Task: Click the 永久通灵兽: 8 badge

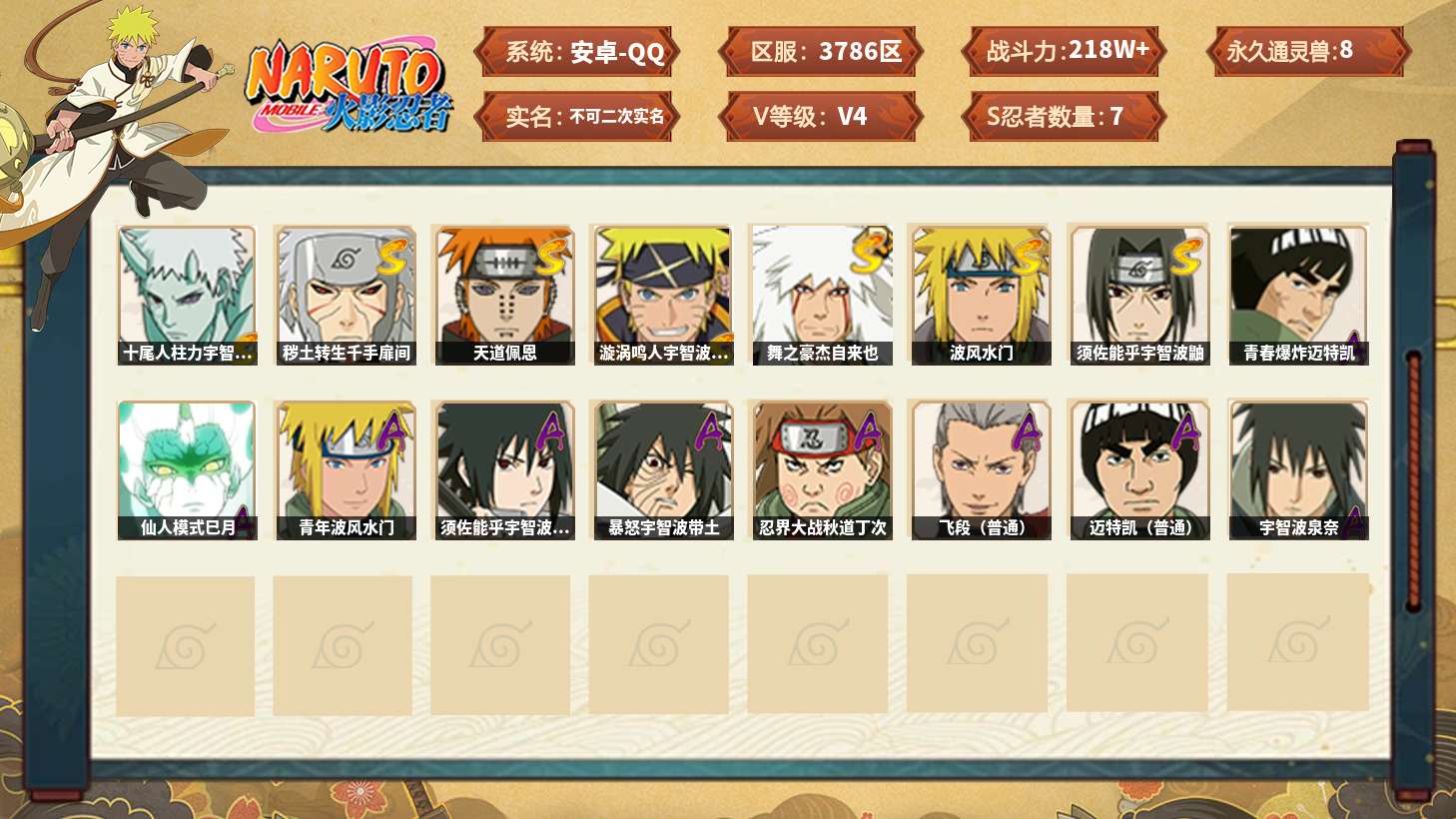Action: click(x=1308, y=52)
